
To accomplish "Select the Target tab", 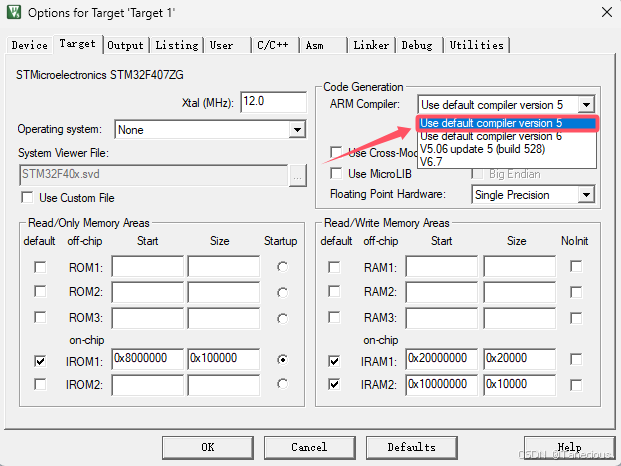I will pyautogui.click(x=78, y=44).
